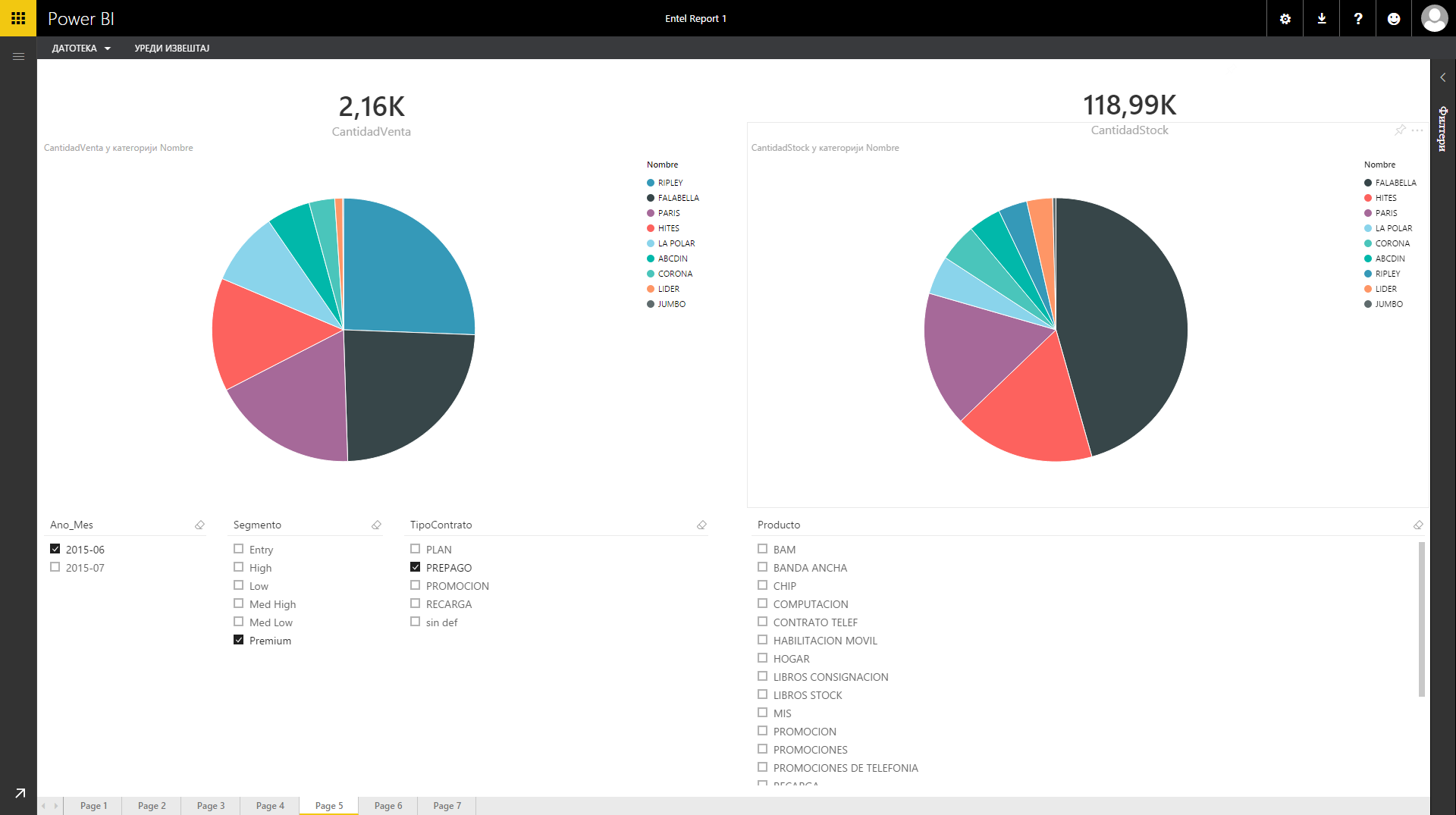Open user profile avatar
This screenshot has height=815, width=1456.
pyautogui.click(x=1434, y=18)
